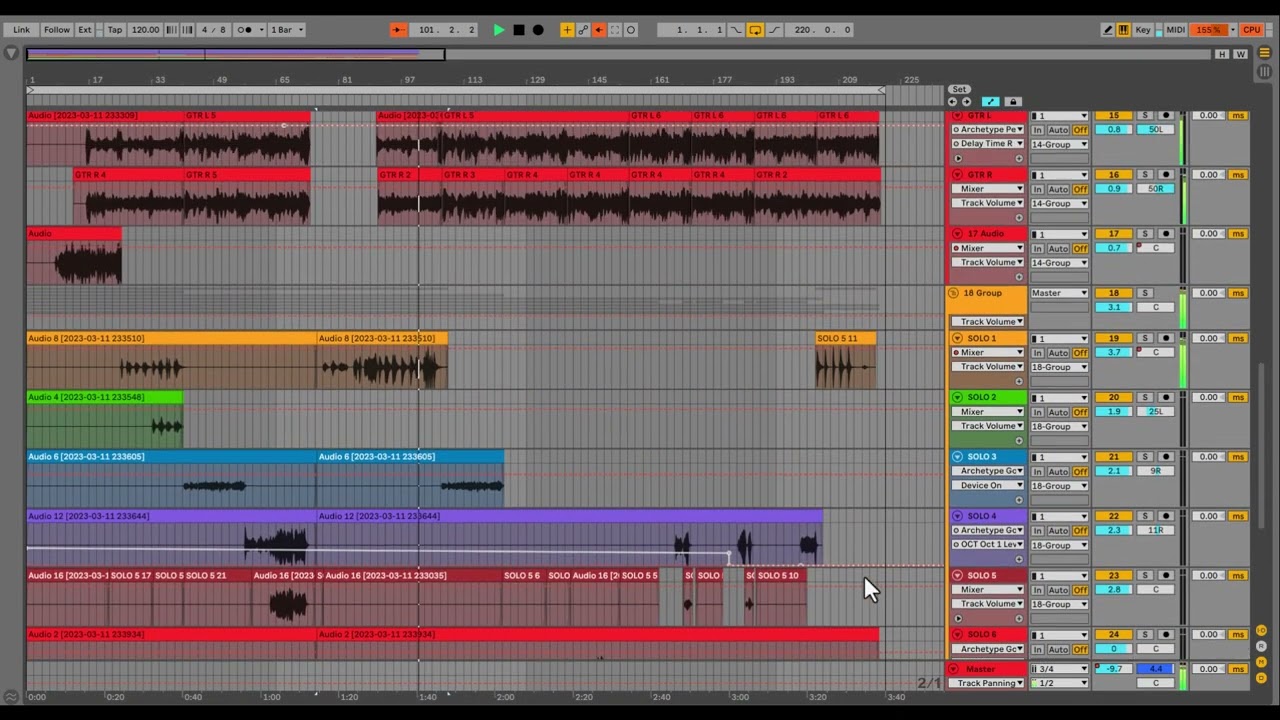Adjust the SOLO 4 pan control
Viewport: 1280px width, 720px height.
pyautogui.click(x=1156, y=530)
